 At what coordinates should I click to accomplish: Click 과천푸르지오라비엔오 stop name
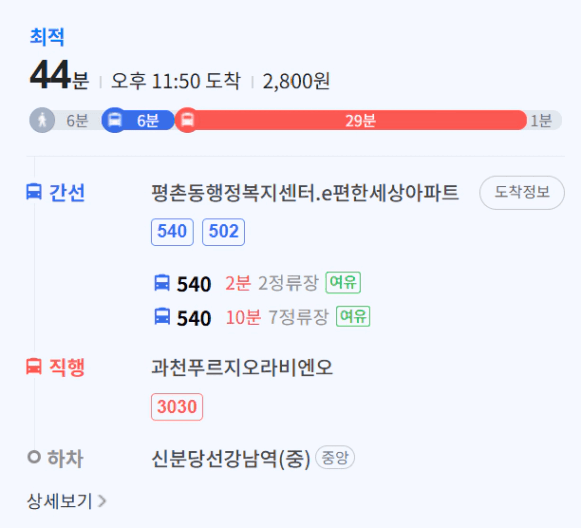point(242,367)
